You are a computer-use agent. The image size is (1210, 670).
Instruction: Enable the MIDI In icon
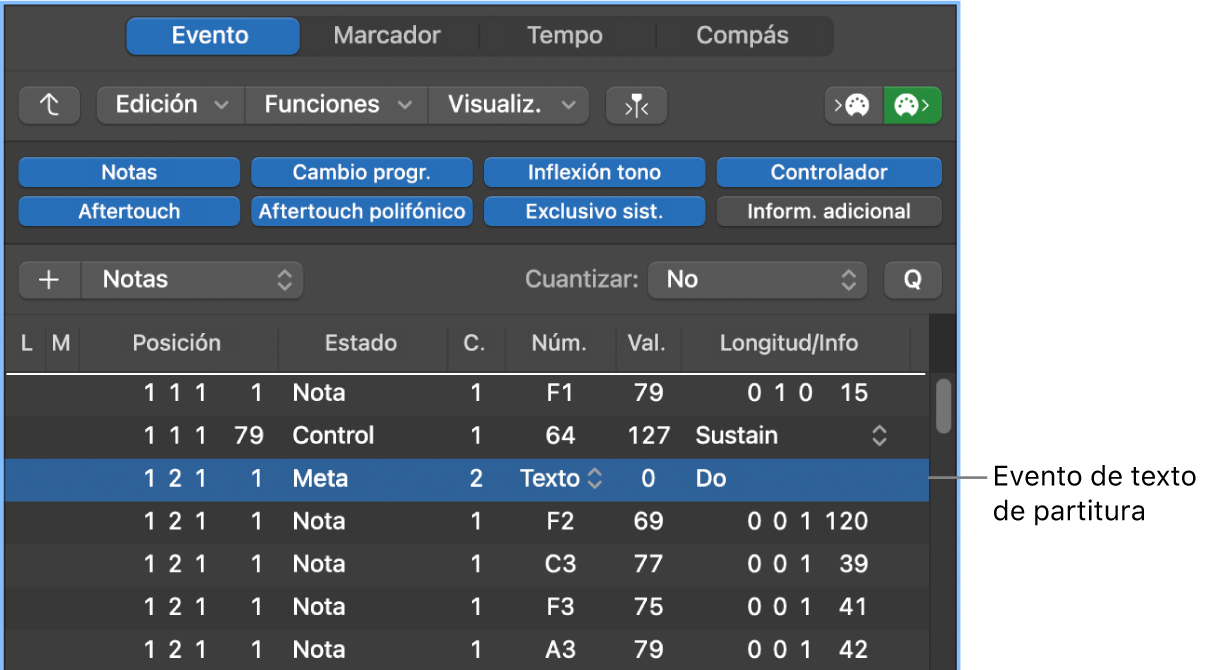click(x=855, y=104)
